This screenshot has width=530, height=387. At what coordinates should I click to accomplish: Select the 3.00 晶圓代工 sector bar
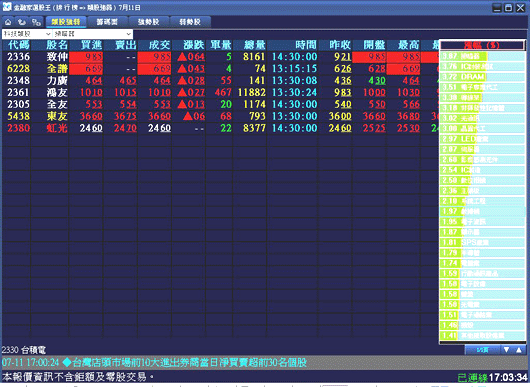(482, 128)
